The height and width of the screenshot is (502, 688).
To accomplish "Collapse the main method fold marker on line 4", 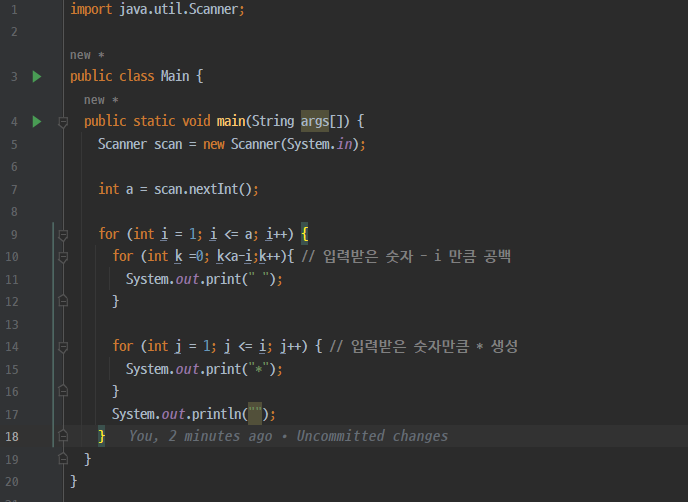I will [63, 122].
